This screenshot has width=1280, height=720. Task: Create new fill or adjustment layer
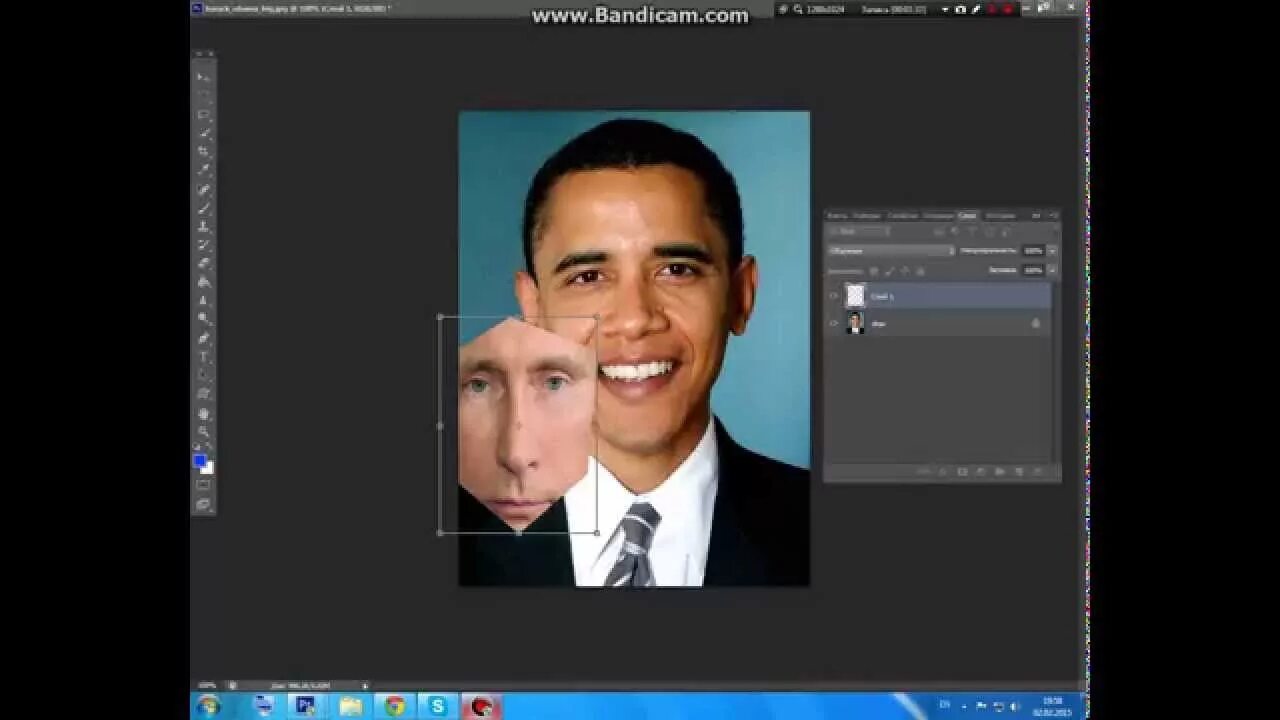pos(980,472)
